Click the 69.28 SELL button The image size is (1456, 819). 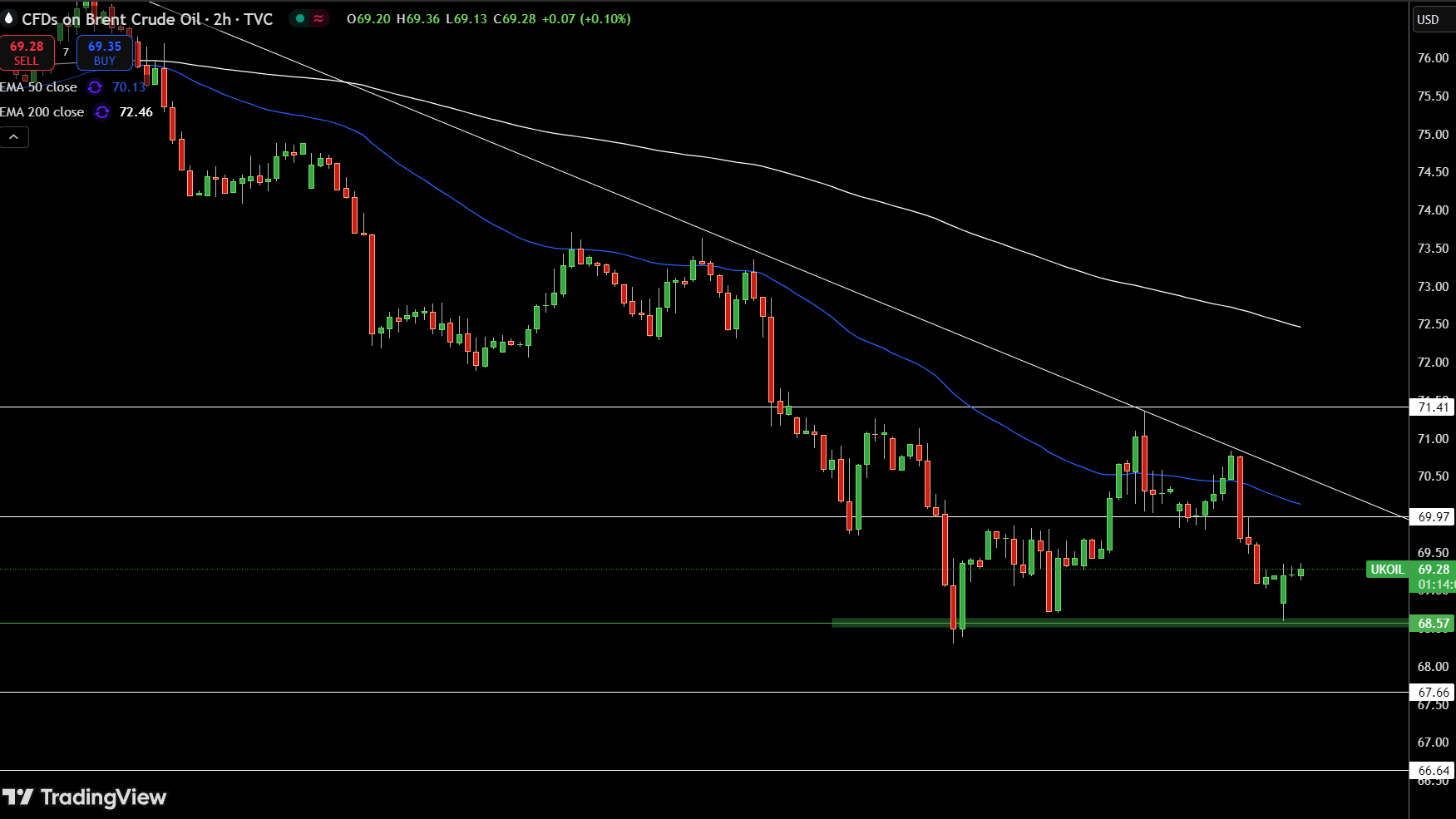pyautogui.click(x=27, y=52)
